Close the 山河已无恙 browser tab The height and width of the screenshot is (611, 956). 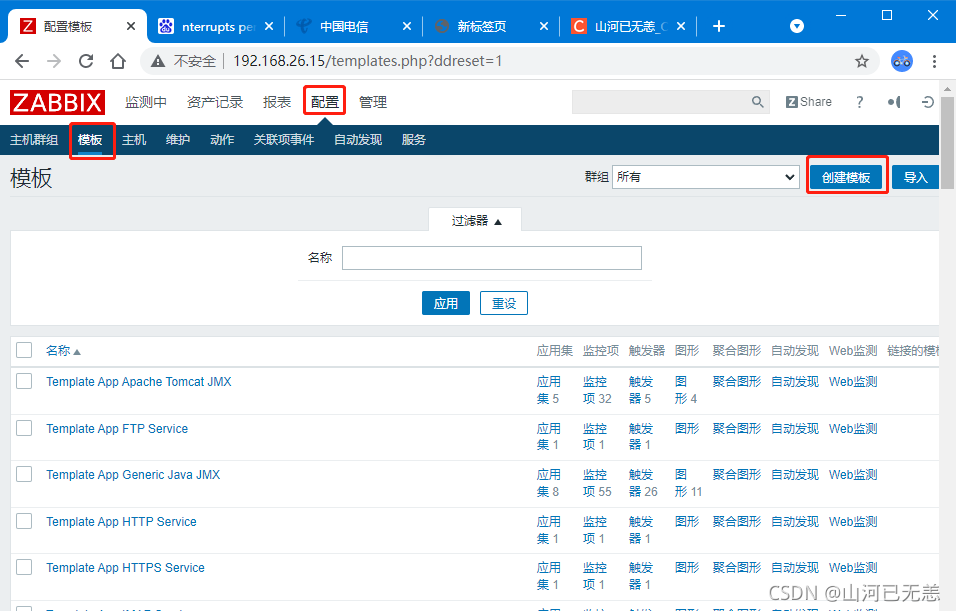click(x=681, y=26)
